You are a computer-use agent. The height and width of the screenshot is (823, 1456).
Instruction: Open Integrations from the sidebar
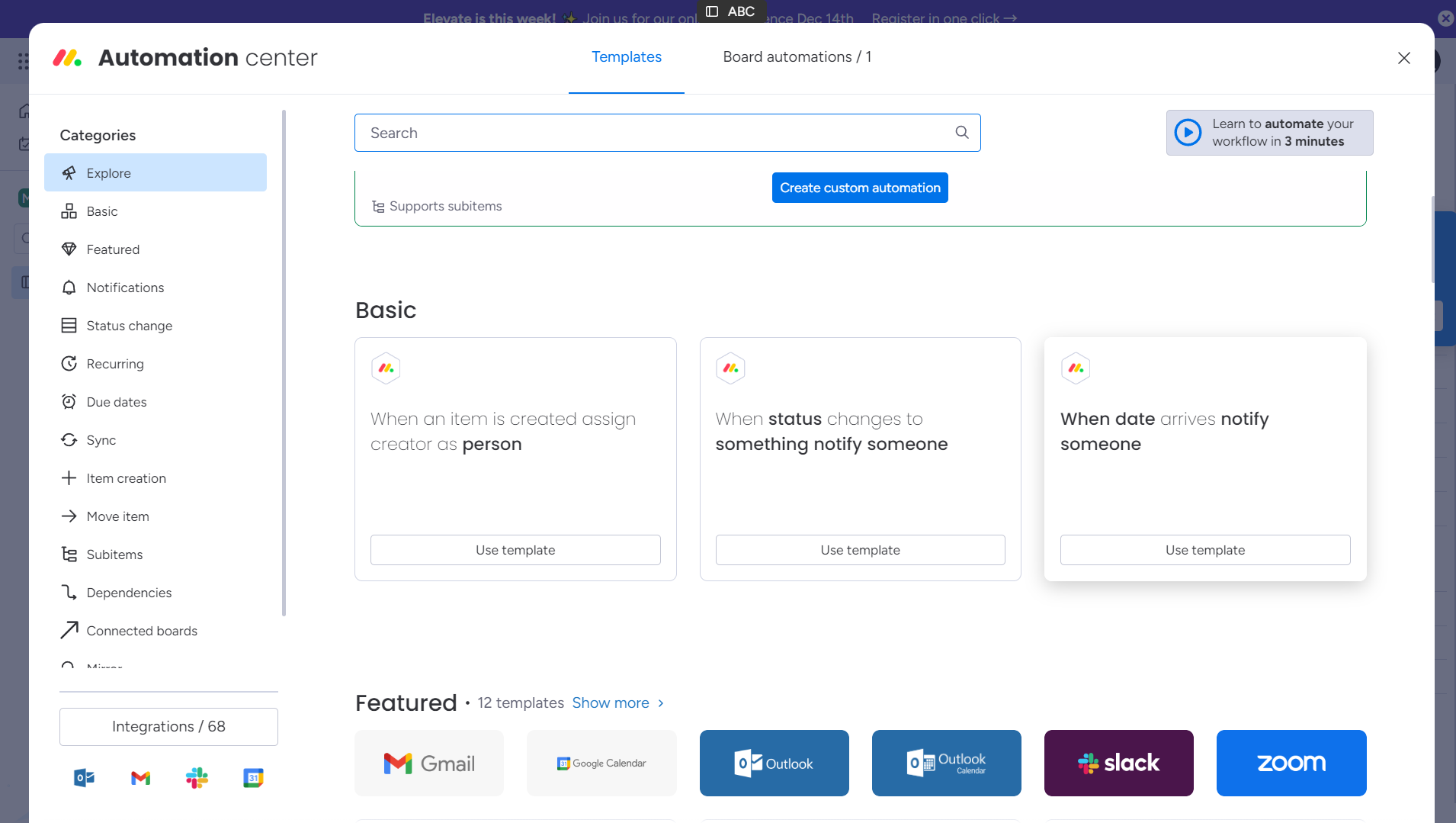click(x=168, y=726)
